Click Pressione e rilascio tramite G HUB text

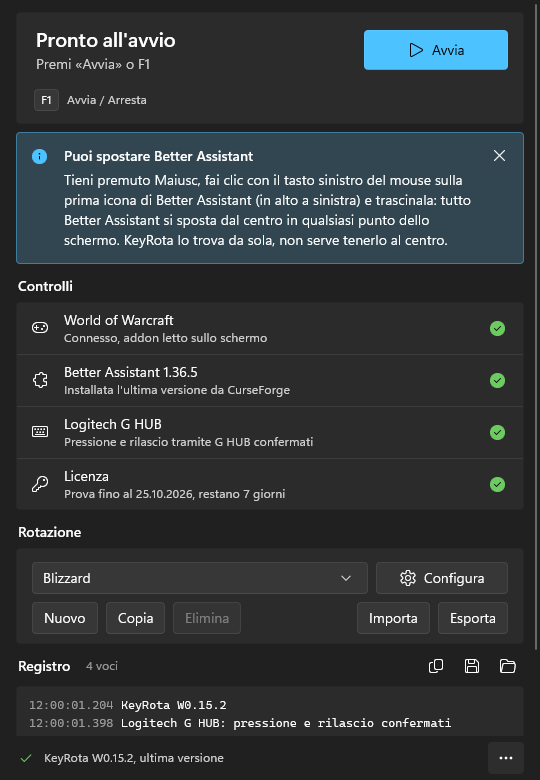tap(188, 442)
